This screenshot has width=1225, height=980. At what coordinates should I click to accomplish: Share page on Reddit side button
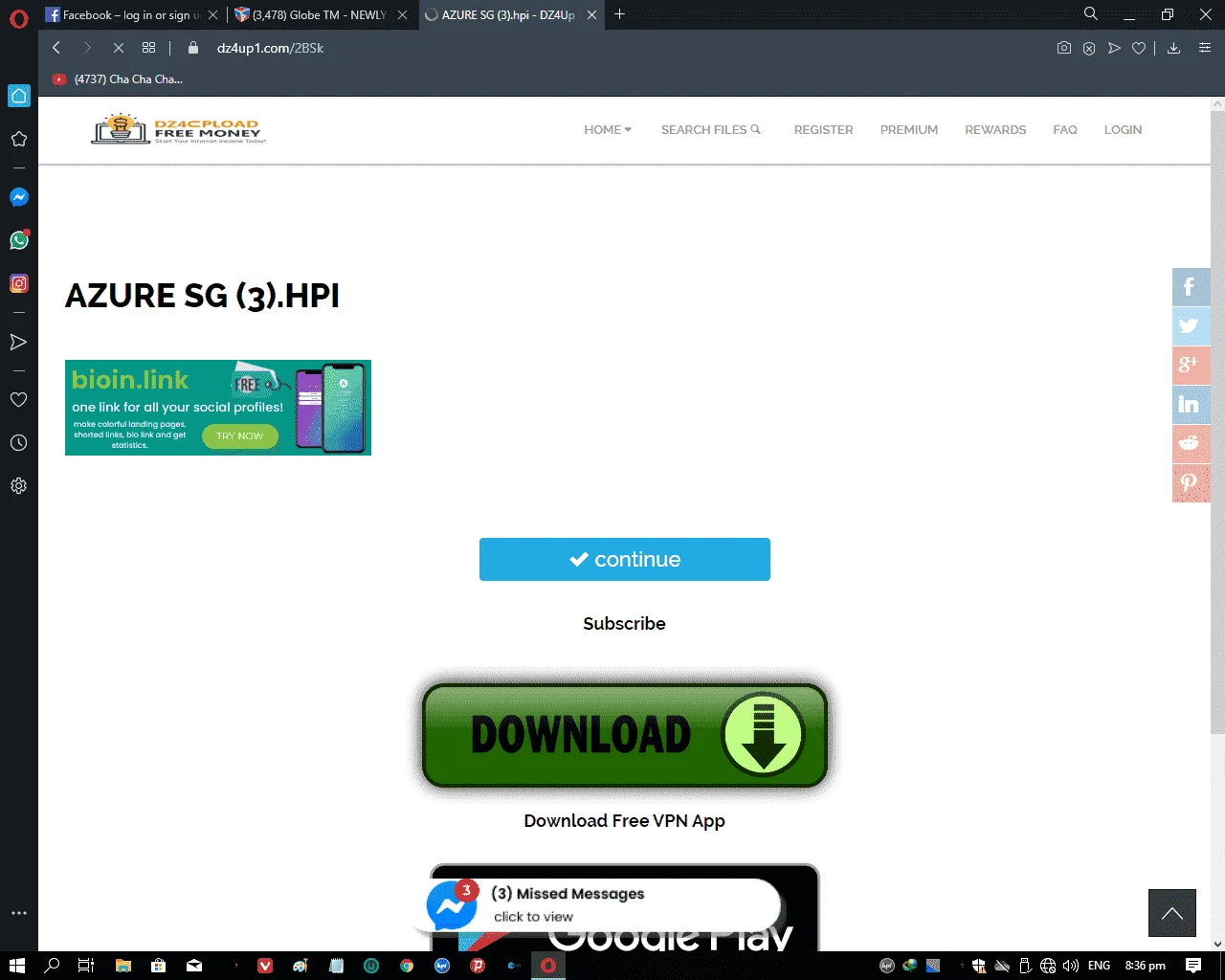[x=1191, y=443]
